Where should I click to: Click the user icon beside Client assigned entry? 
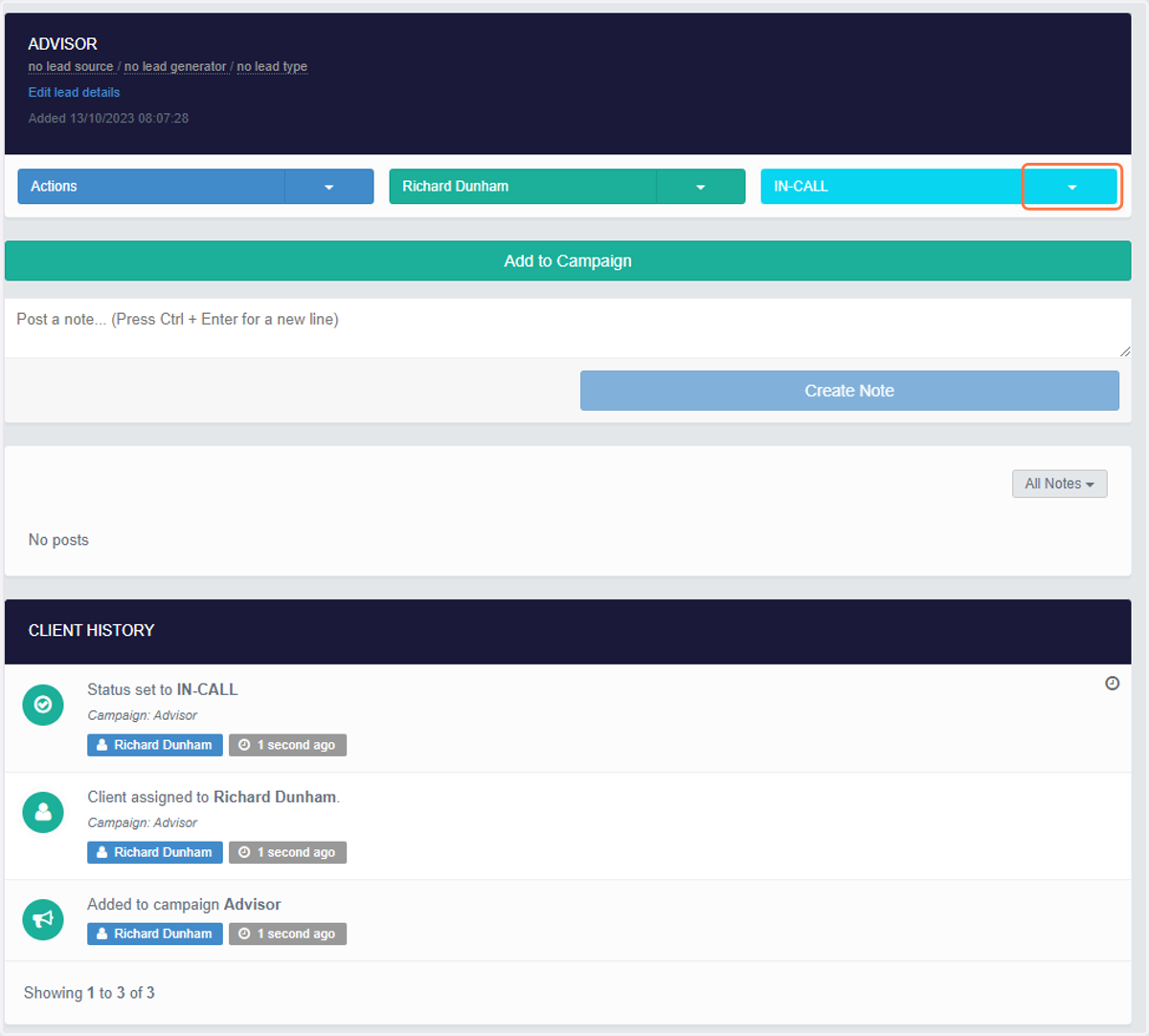pyautogui.click(x=43, y=812)
